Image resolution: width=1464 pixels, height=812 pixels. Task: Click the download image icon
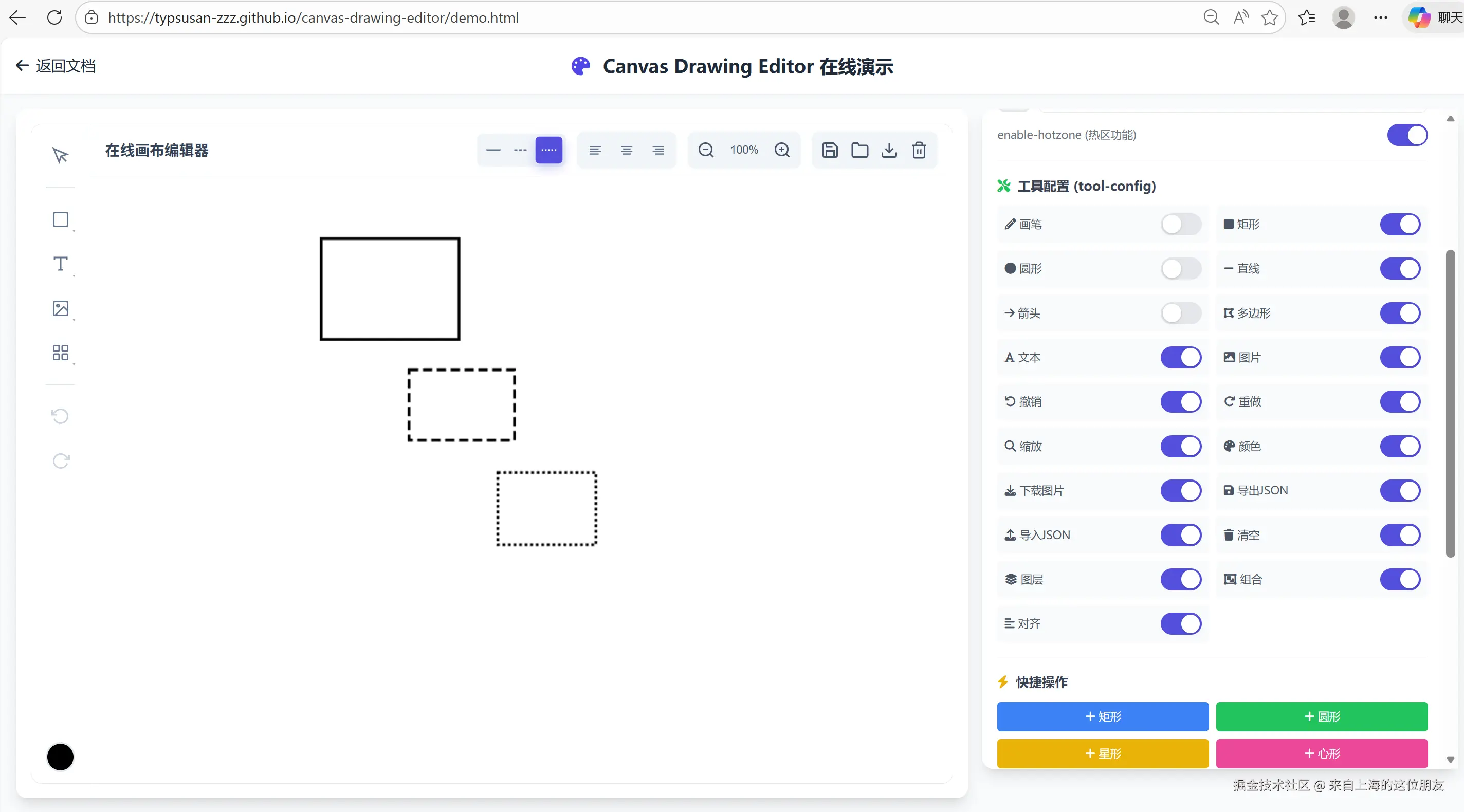point(889,150)
